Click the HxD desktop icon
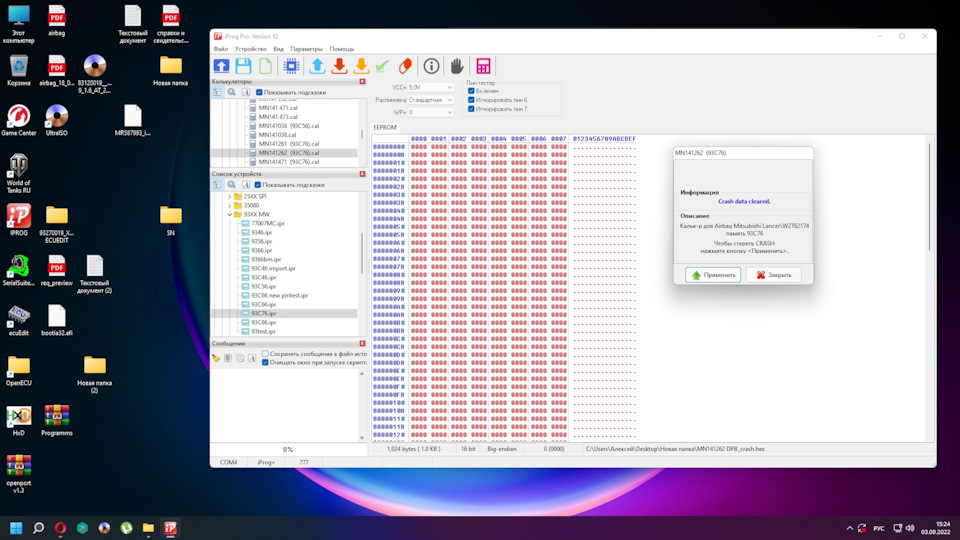Image resolution: width=960 pixels, height=540 pixels. [18, 421]
